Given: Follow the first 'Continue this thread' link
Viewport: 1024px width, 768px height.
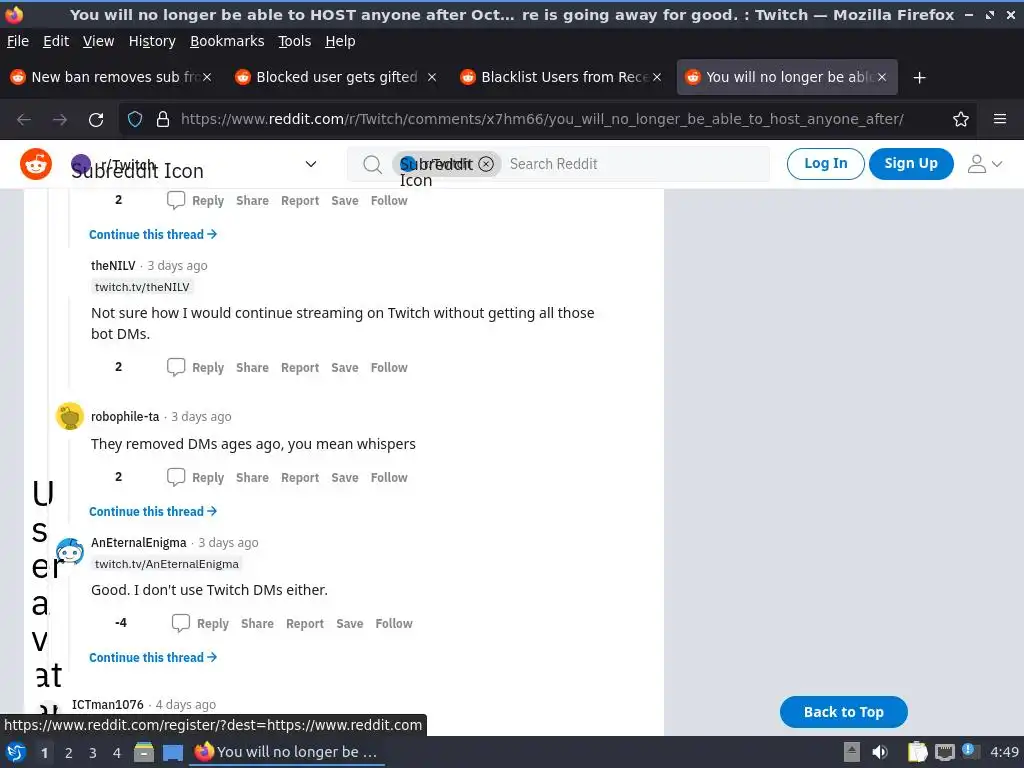Looking at the screenshot, I should click(x=153, y=234).
